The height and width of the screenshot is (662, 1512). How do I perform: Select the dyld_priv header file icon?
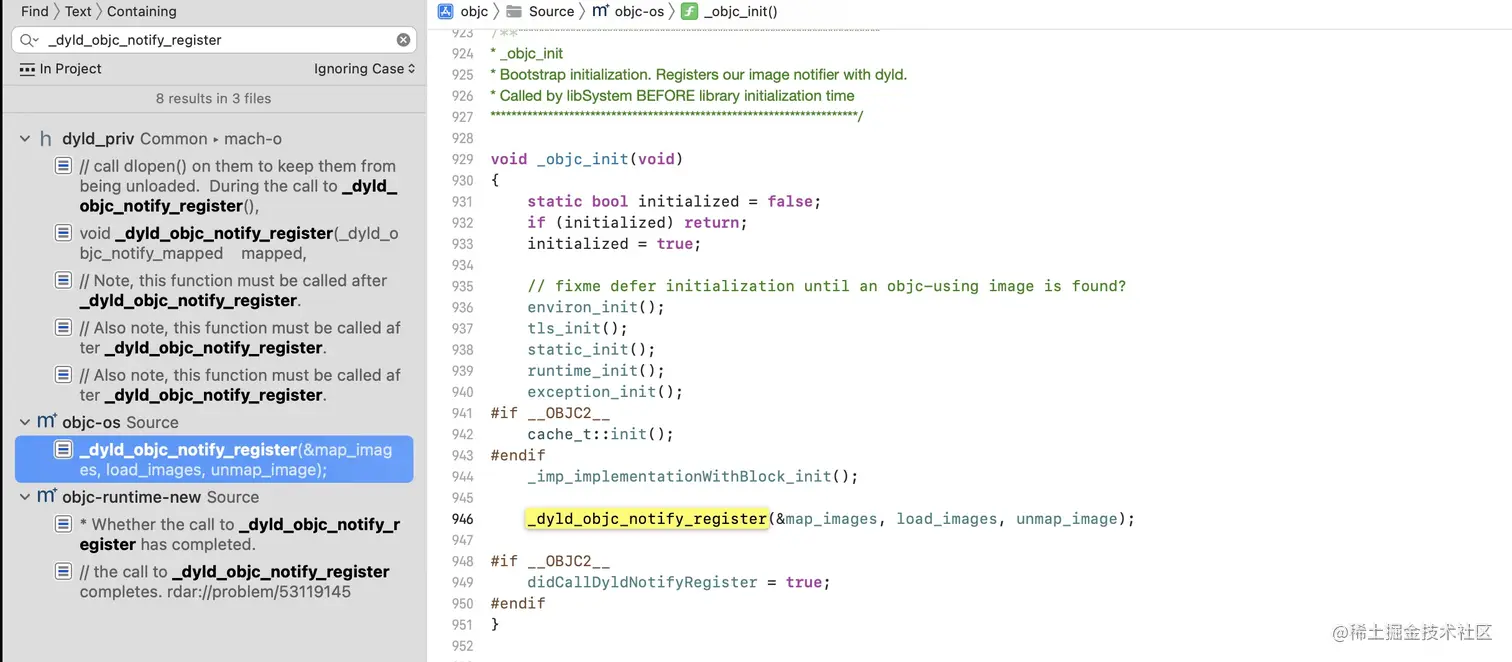(x=46, y=139)
